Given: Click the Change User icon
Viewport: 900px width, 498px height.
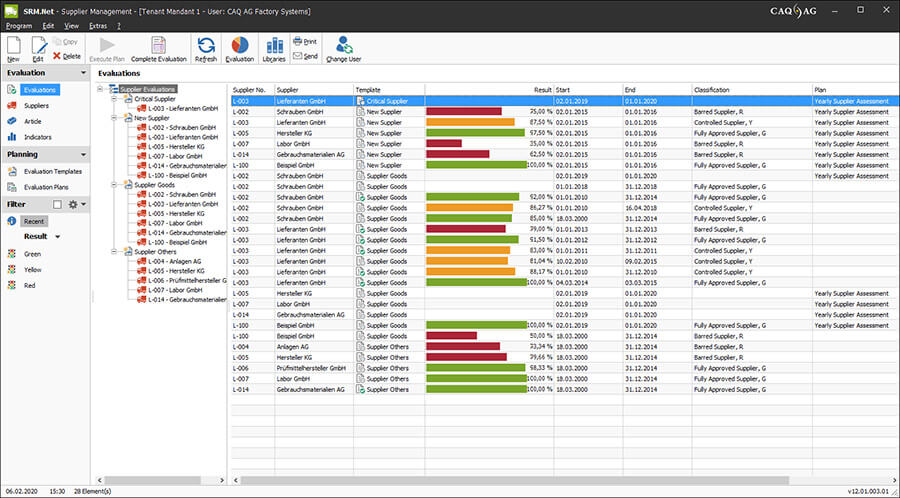Looking at the screenshot, I should pyautogui.click(x=344, y=47).
